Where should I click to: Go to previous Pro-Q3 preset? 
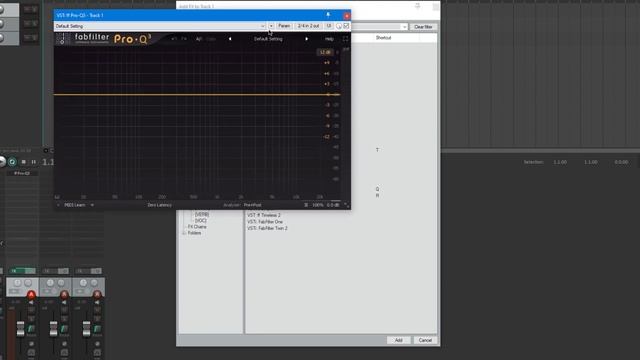tap(230, 39)
